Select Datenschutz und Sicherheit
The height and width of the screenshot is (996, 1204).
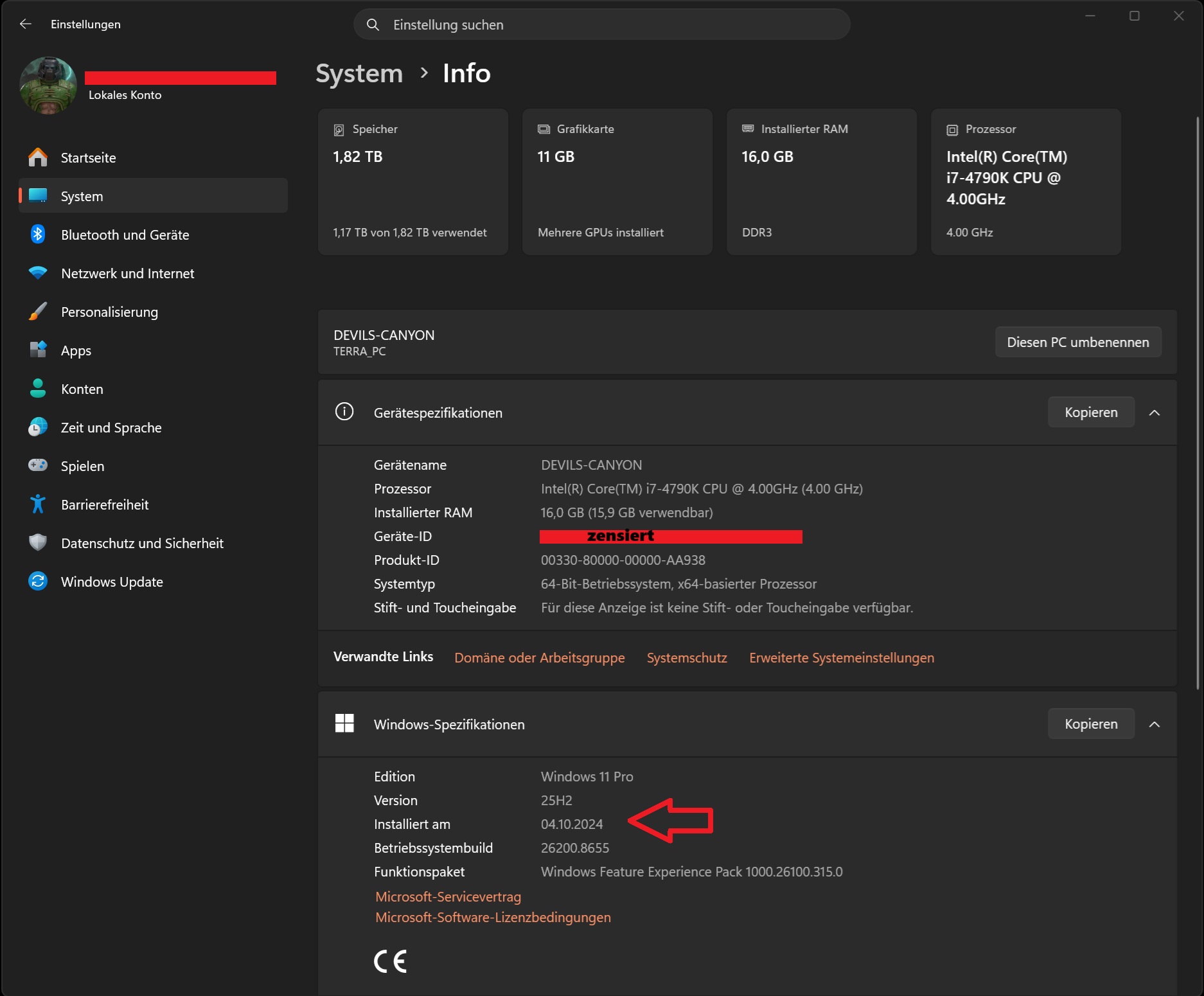pyautogui.click(x=153, y=543)
